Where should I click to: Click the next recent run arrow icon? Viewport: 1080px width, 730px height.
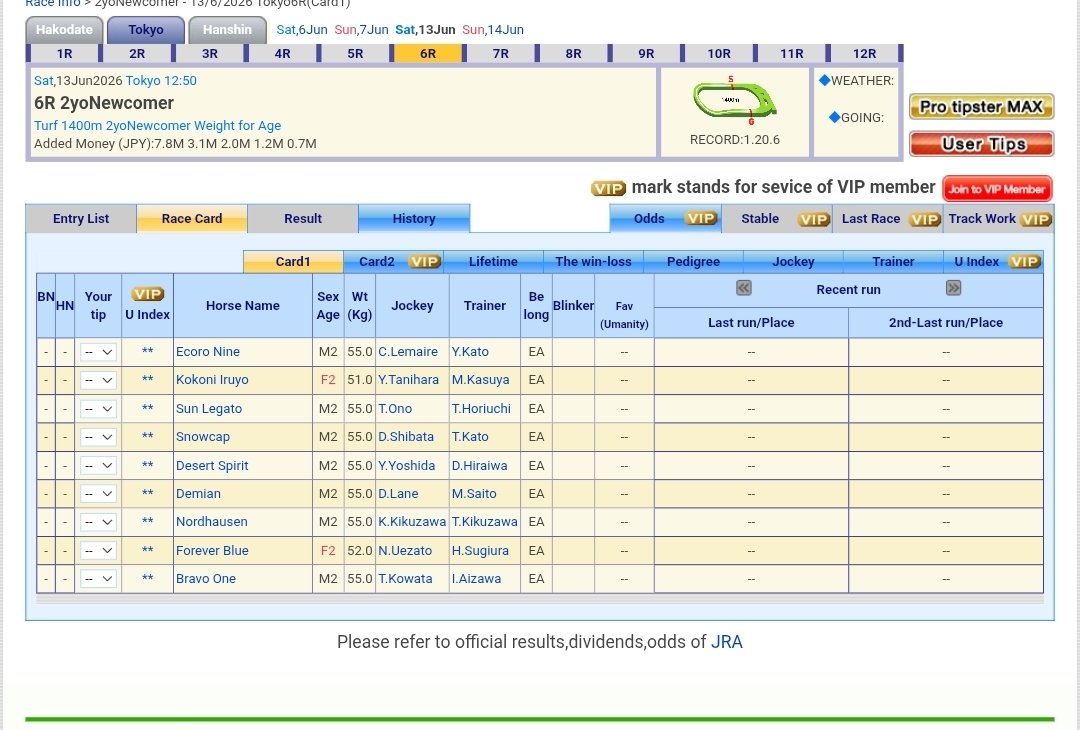coord(953,288)
